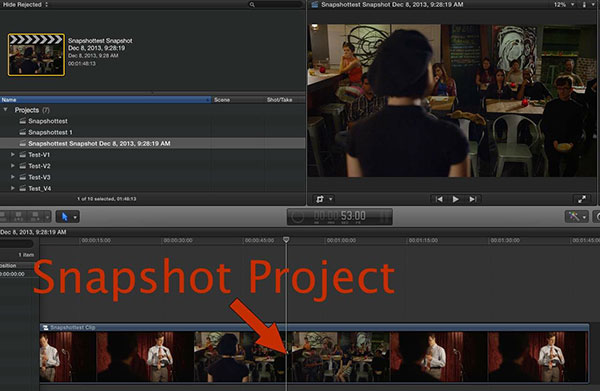The image size is (600, 391).
Task: Click timeline ruler at 00:00:15:00
Action: pos(96,241)
